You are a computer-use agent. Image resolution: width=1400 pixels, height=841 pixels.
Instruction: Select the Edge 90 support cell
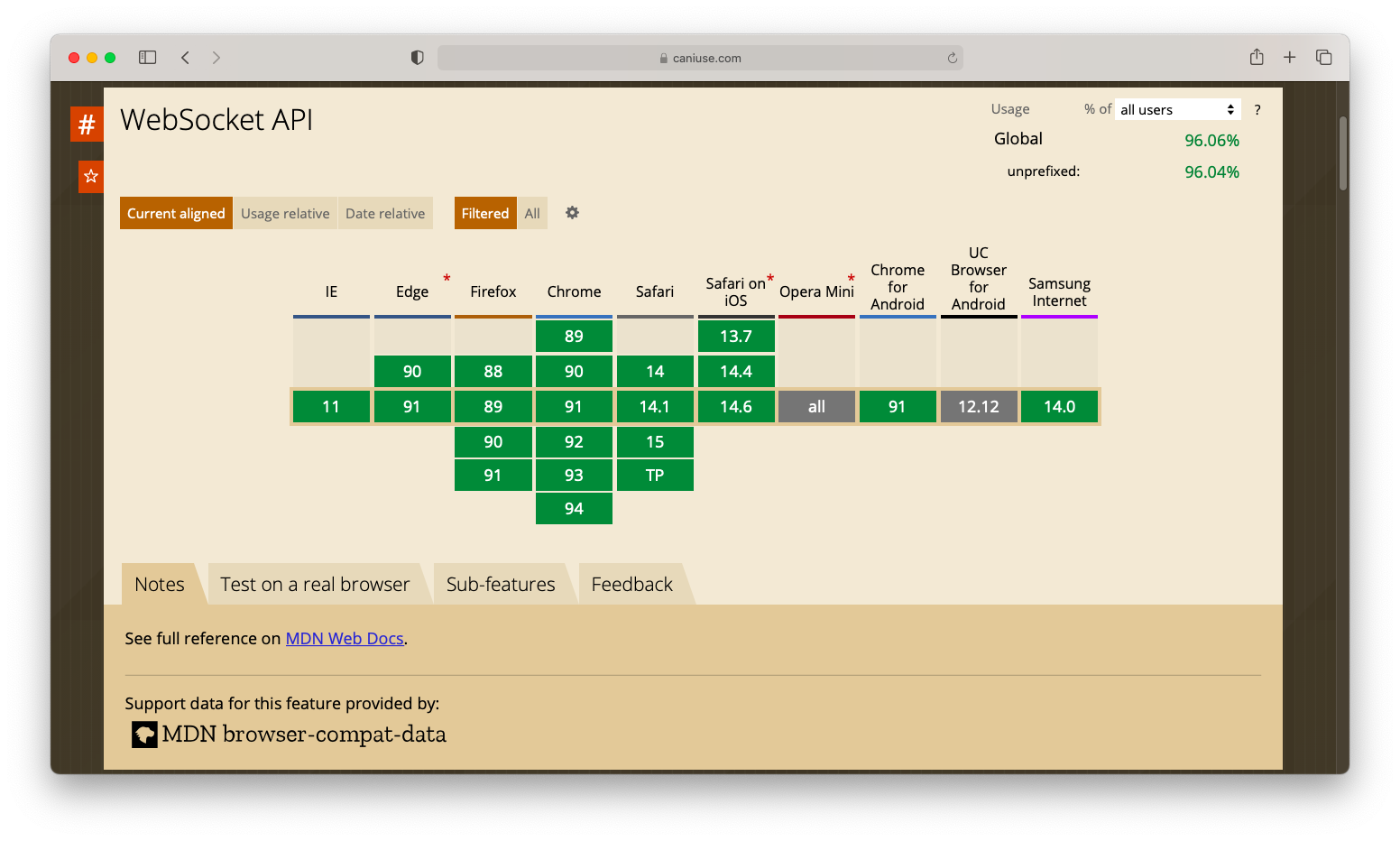412,371
